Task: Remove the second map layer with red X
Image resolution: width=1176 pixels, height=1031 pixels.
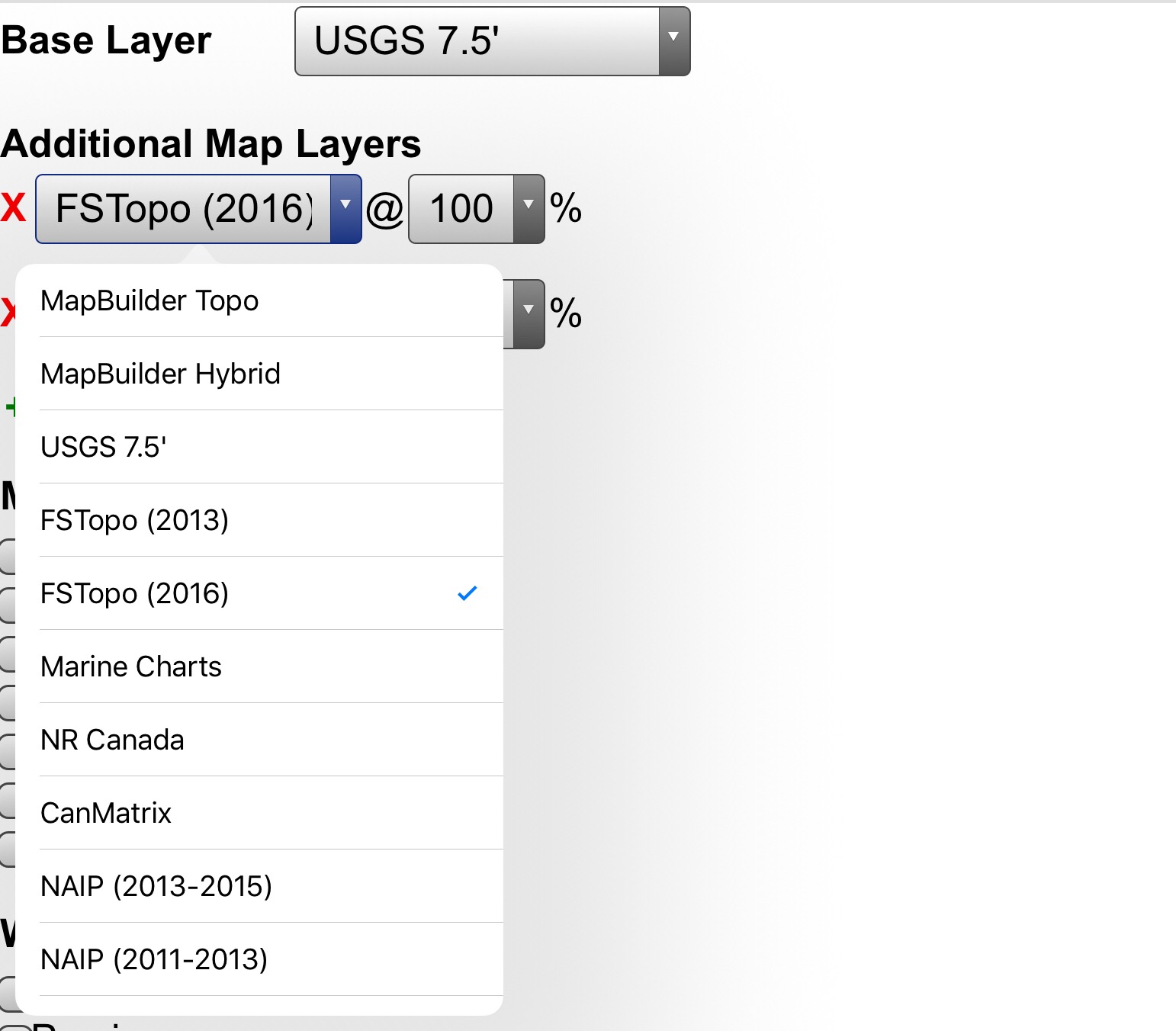Action: pyautogui.click(x=8, y=312)
